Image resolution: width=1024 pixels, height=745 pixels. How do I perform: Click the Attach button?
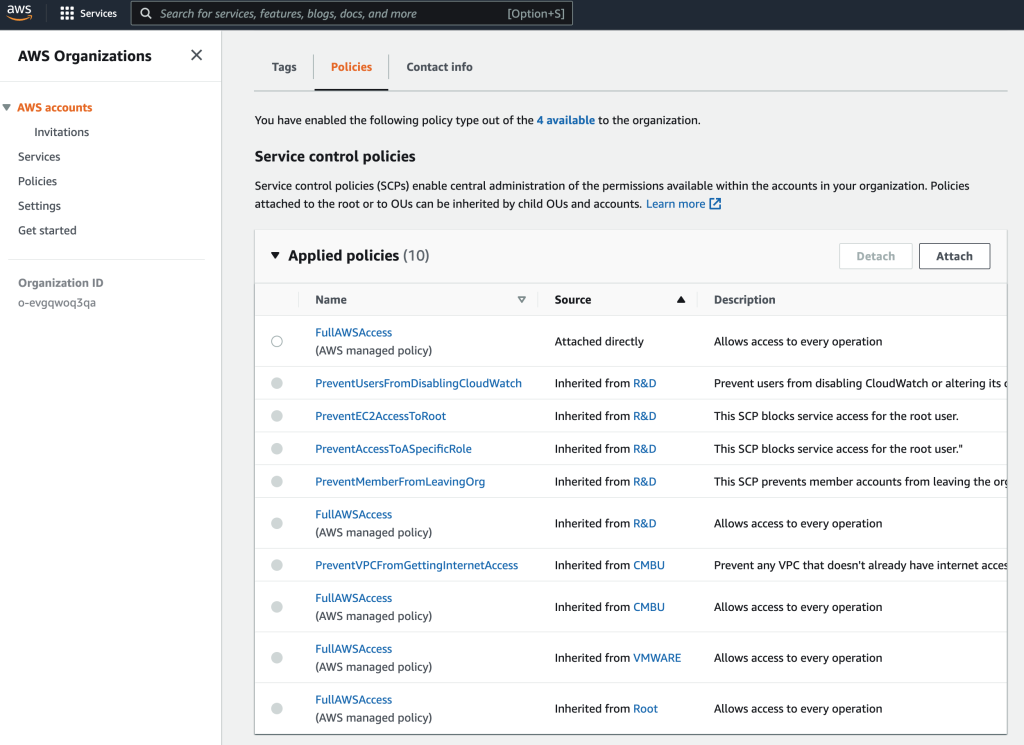coord(953,256)
